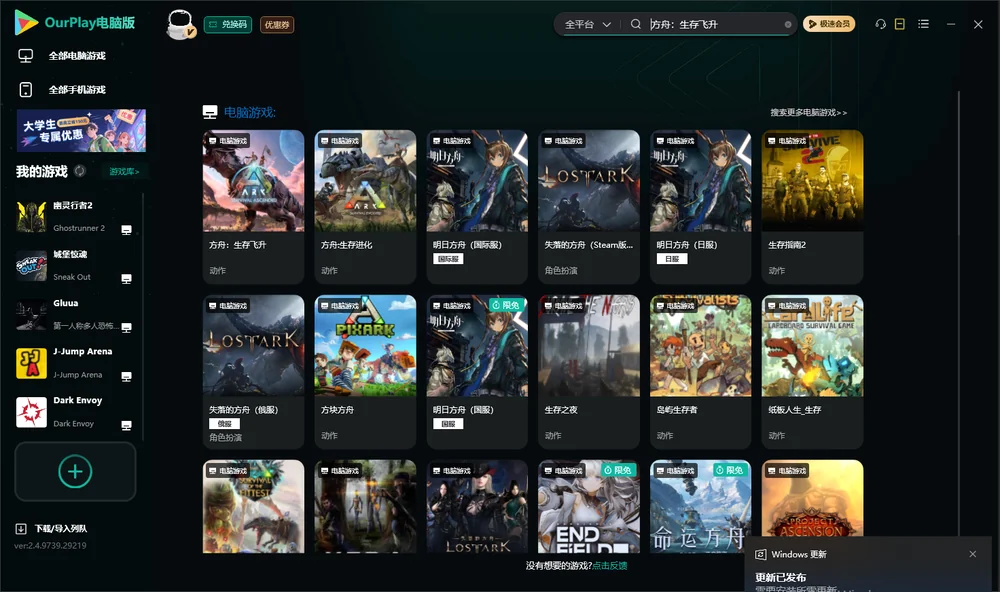The width and height of the screenshot is (1000, 592).
Task: Click the 俄服 tag under 失落的方舟
Action: [x=224, y=424]
